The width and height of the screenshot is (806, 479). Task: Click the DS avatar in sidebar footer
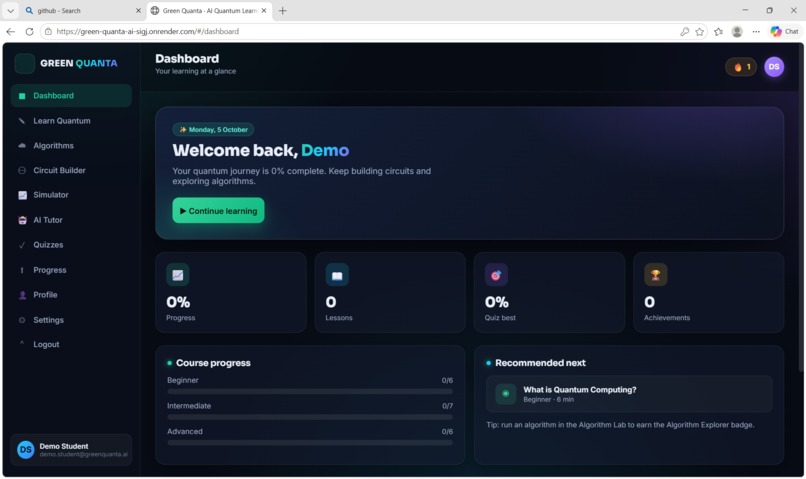pyautogui.click(x=26, y=450)
